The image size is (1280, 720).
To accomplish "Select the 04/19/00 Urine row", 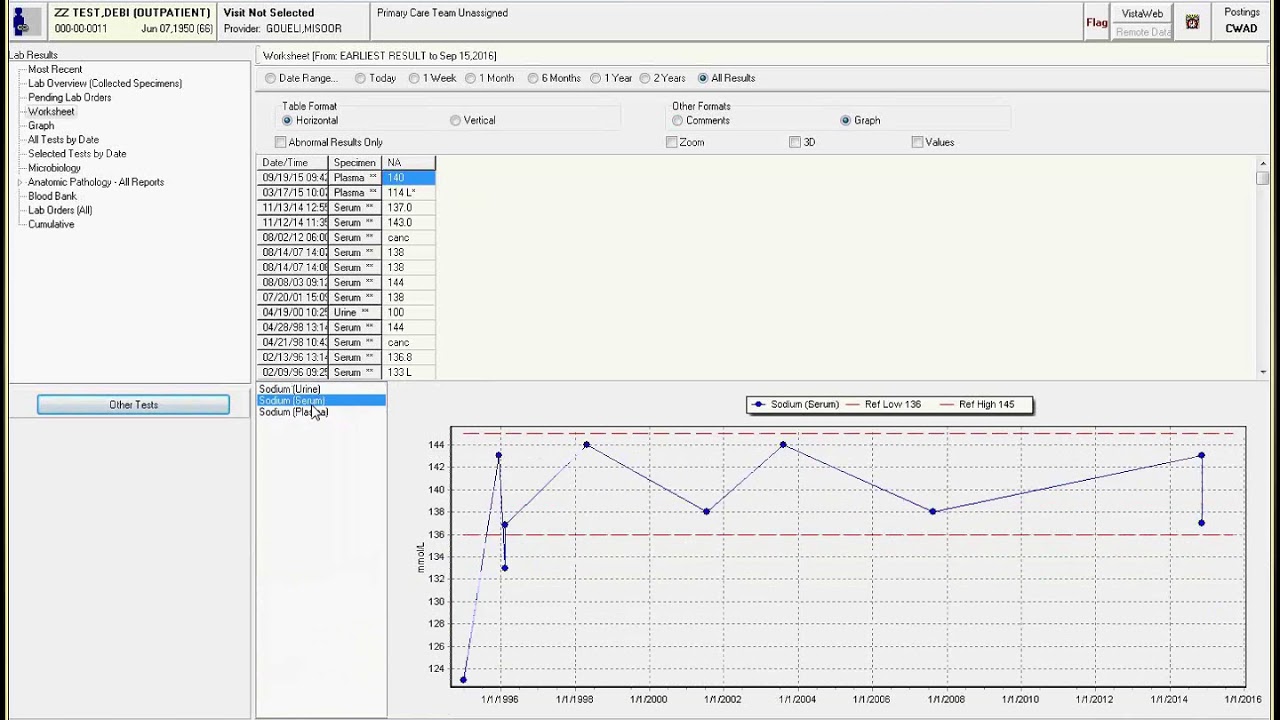I will tap(346, 313).
